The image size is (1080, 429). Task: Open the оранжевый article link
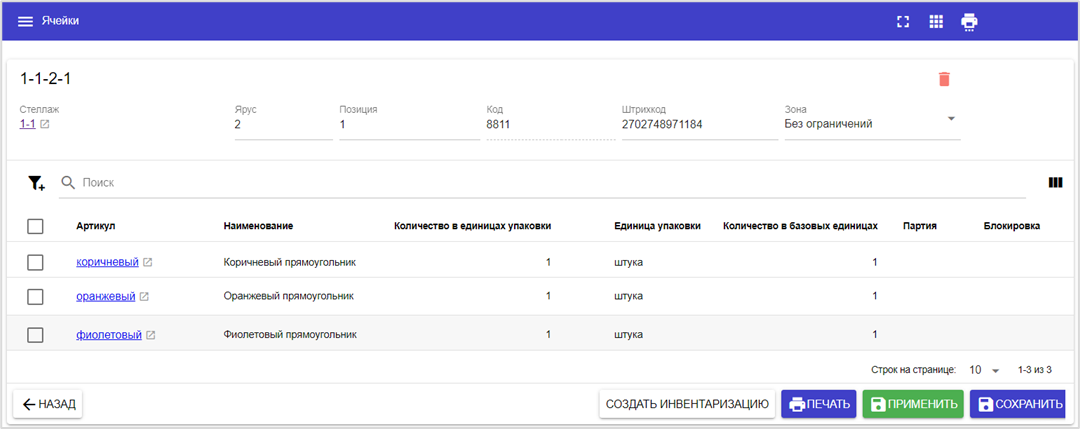click(x=105, y=297)
